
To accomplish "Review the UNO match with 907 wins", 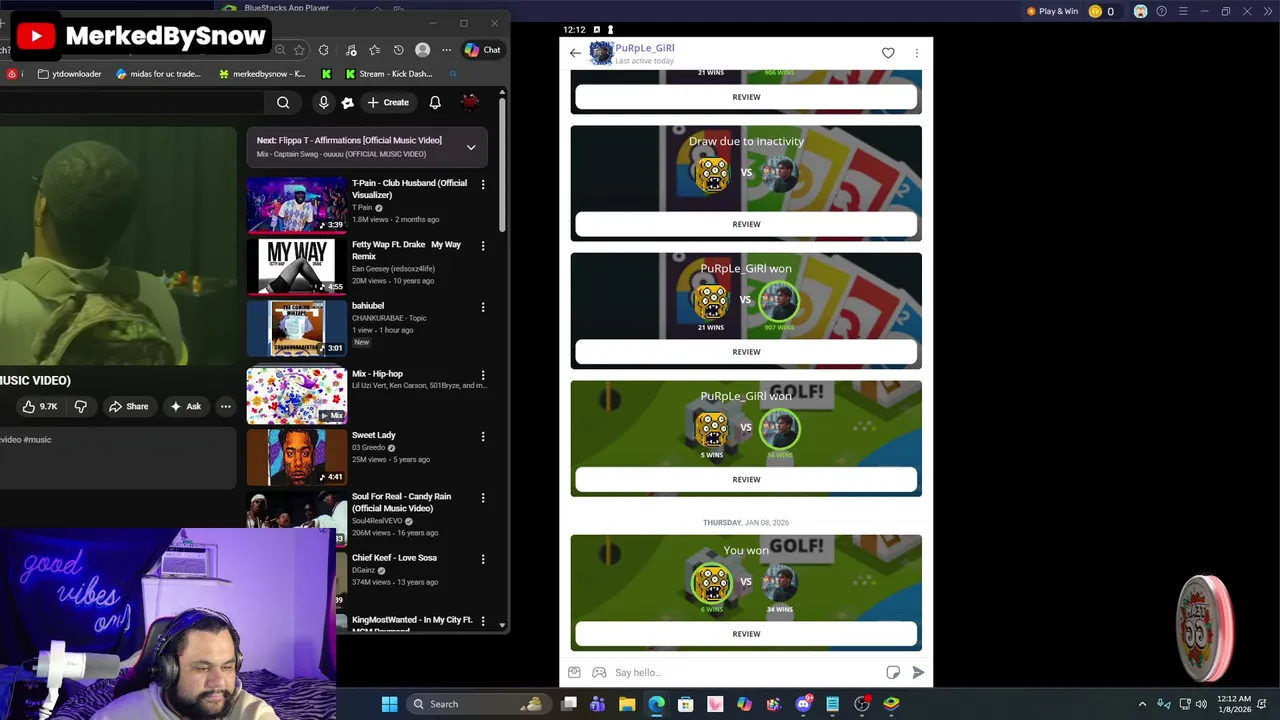I will click(746, 352).
